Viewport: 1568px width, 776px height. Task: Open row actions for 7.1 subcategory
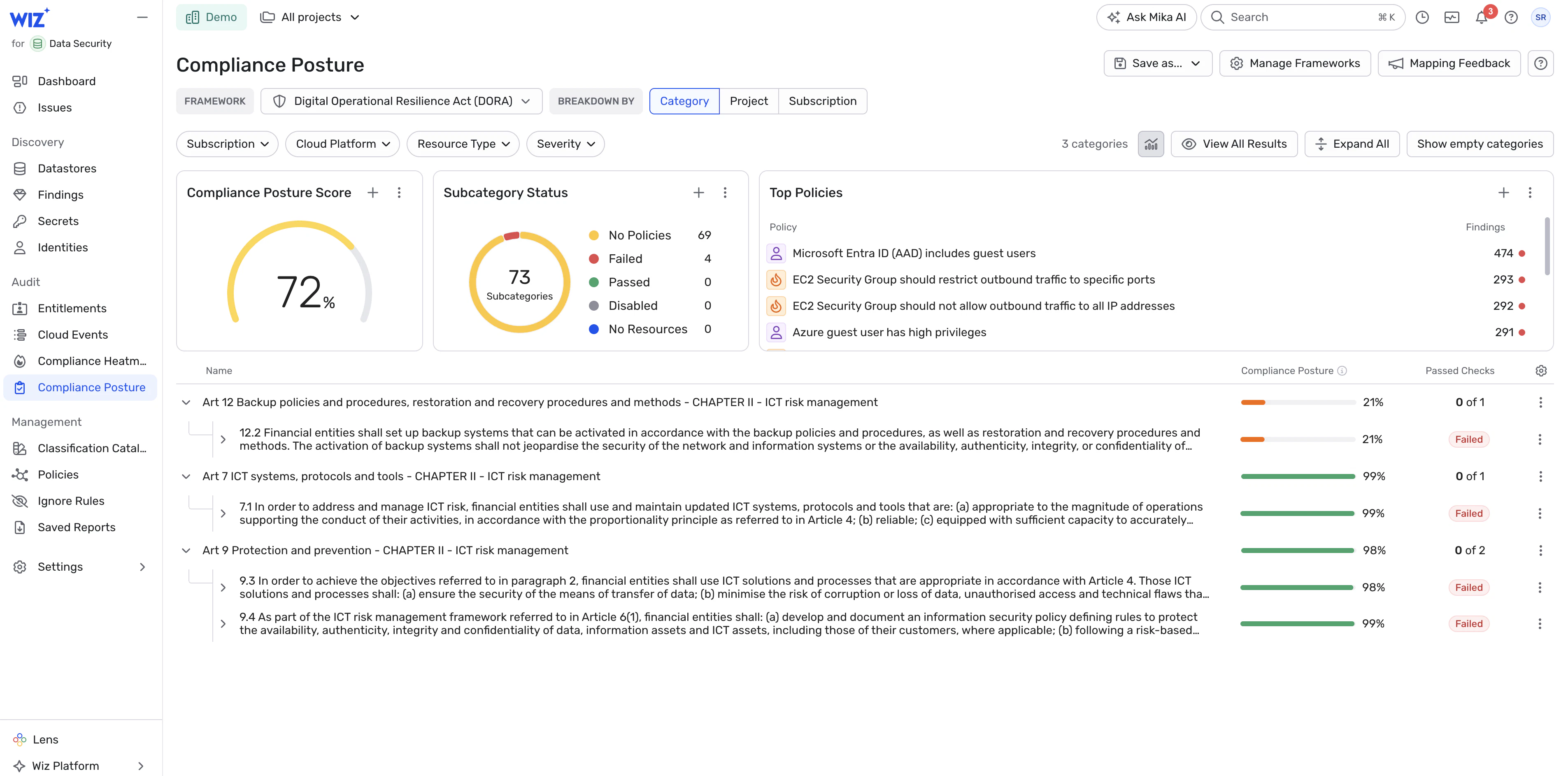click(x=1540, y=513)
